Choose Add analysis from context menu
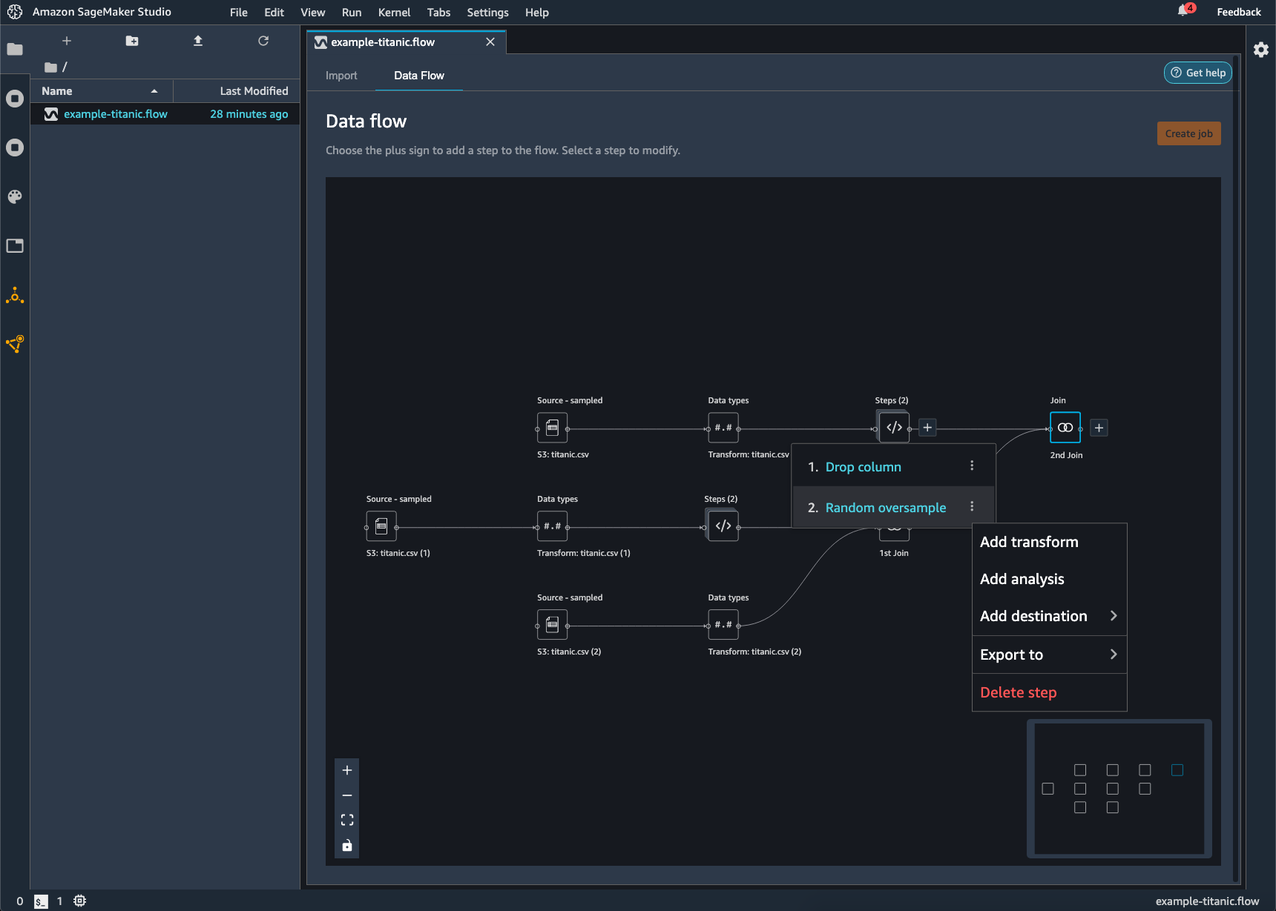The height and width of the screenshot is (911, 1276). point(1049,579)
